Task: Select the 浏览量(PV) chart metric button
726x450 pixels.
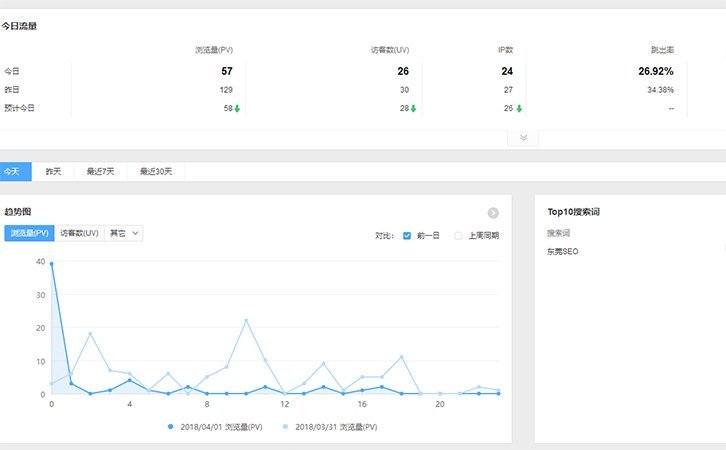Action: 29,233
